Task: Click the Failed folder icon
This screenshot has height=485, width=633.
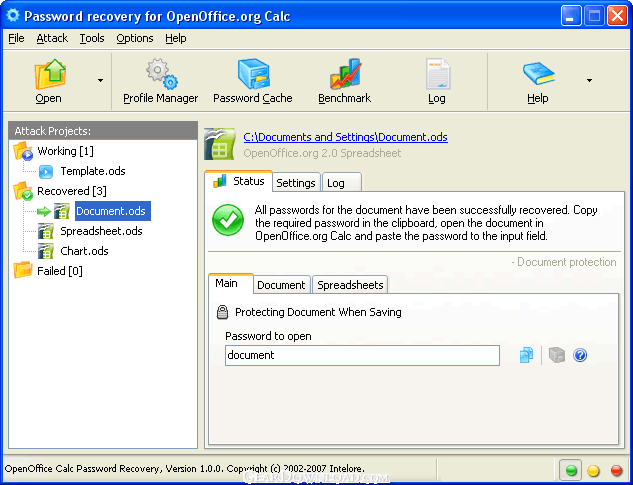Action: (x=23, y=271)
